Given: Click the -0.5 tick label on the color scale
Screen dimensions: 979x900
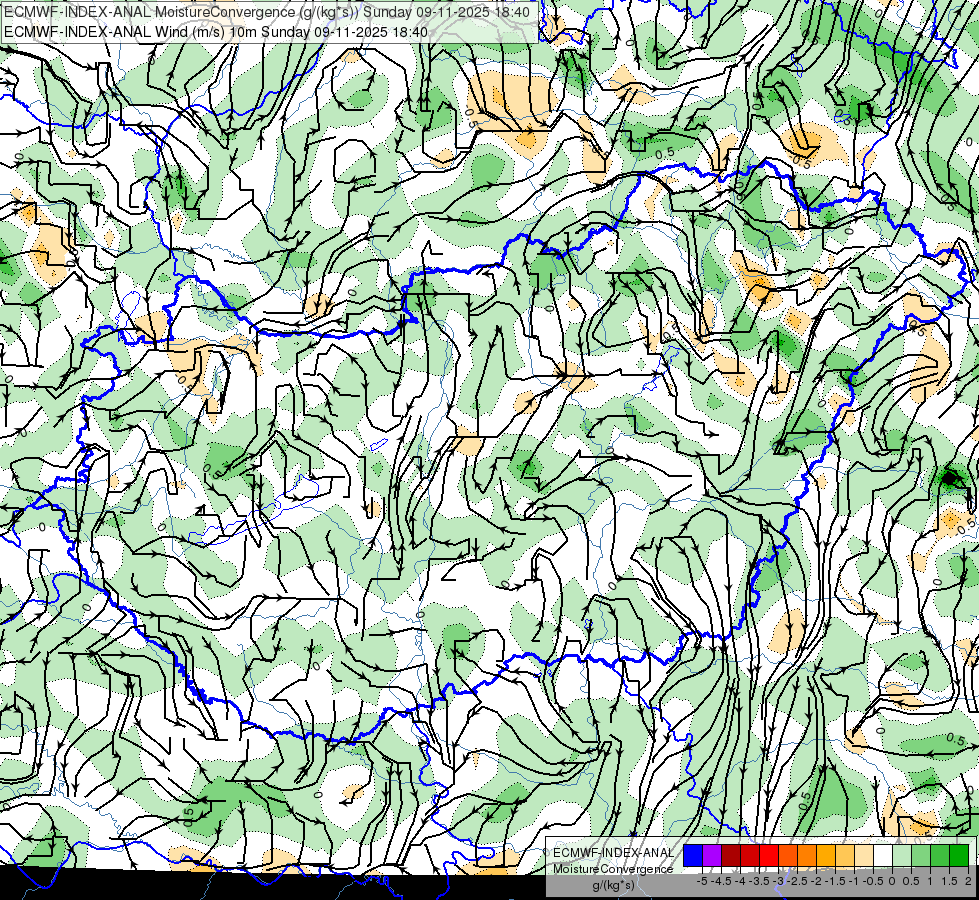Looking at the screenshot, I should coord(873,881).
